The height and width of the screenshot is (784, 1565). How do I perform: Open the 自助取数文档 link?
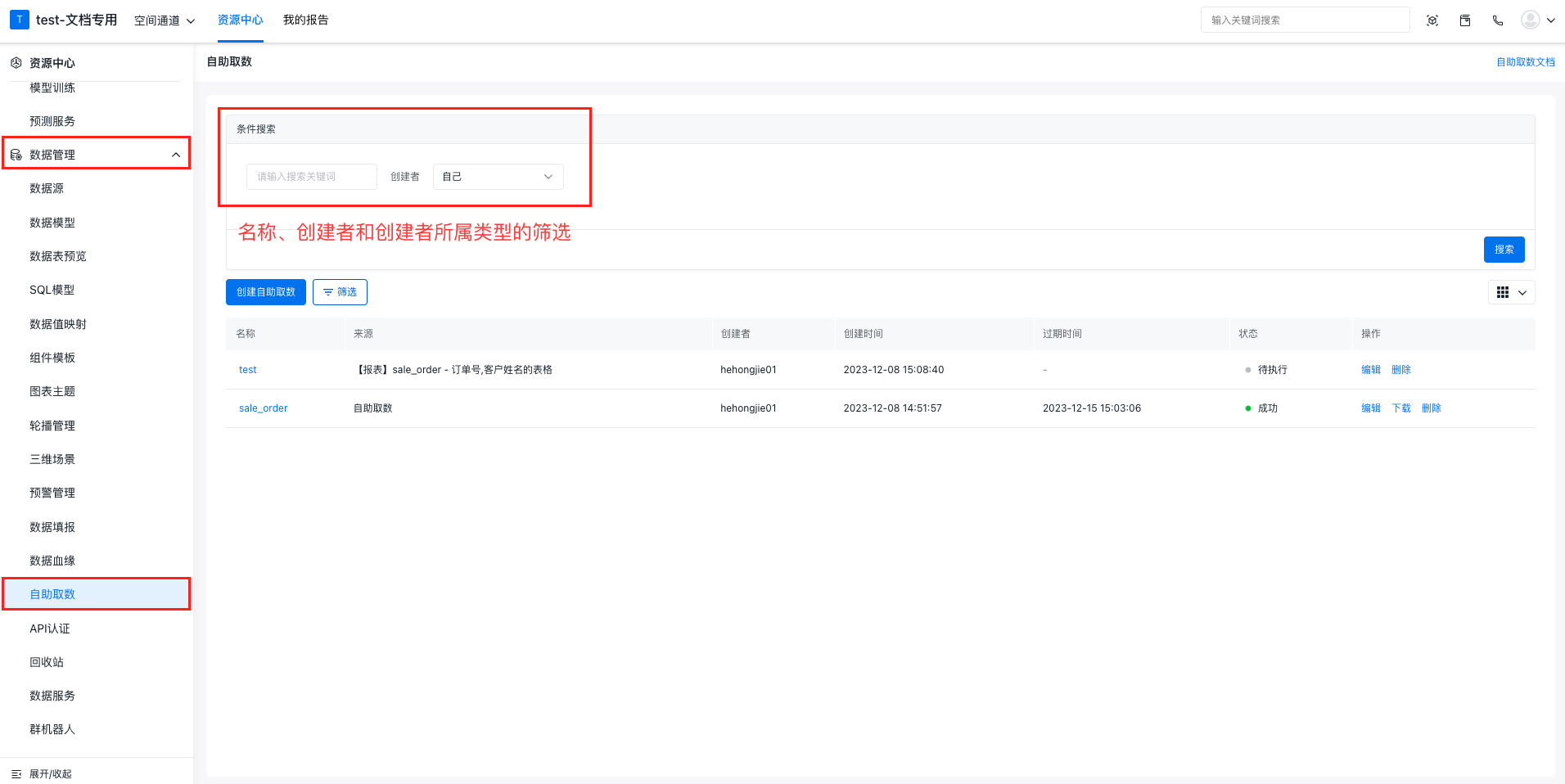coord(1526,62)
